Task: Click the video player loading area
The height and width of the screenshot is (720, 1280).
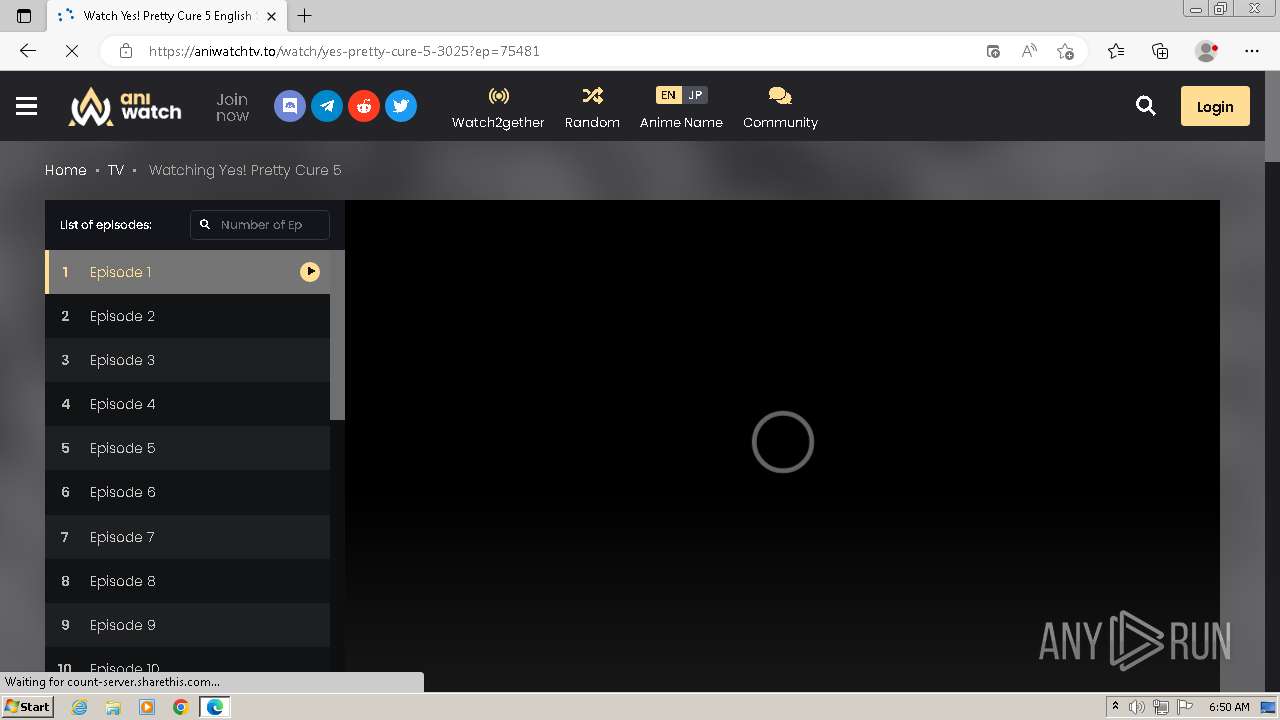Action: point(782,442)
